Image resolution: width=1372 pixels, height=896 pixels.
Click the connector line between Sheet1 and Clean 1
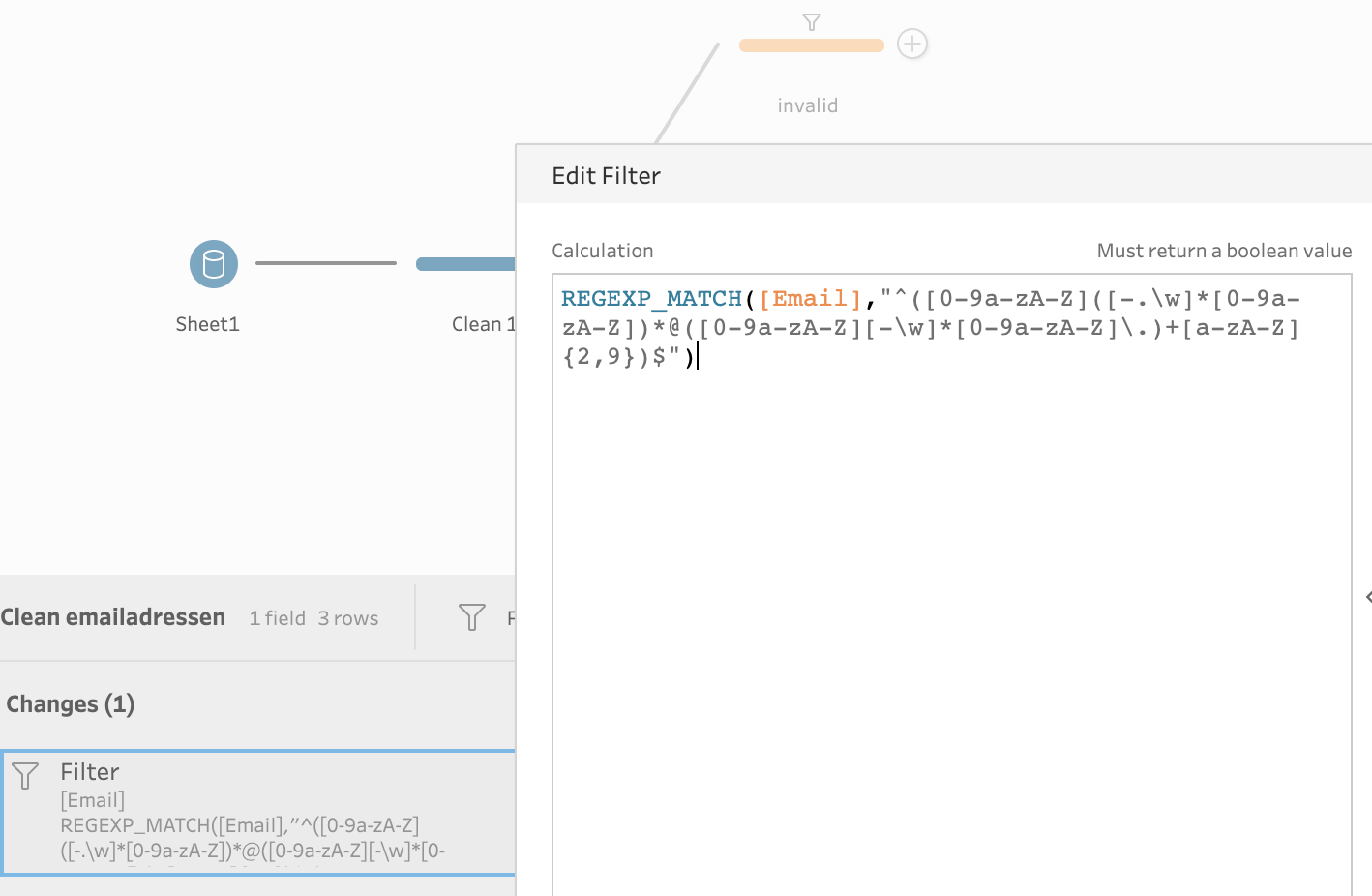click(326, 263)
